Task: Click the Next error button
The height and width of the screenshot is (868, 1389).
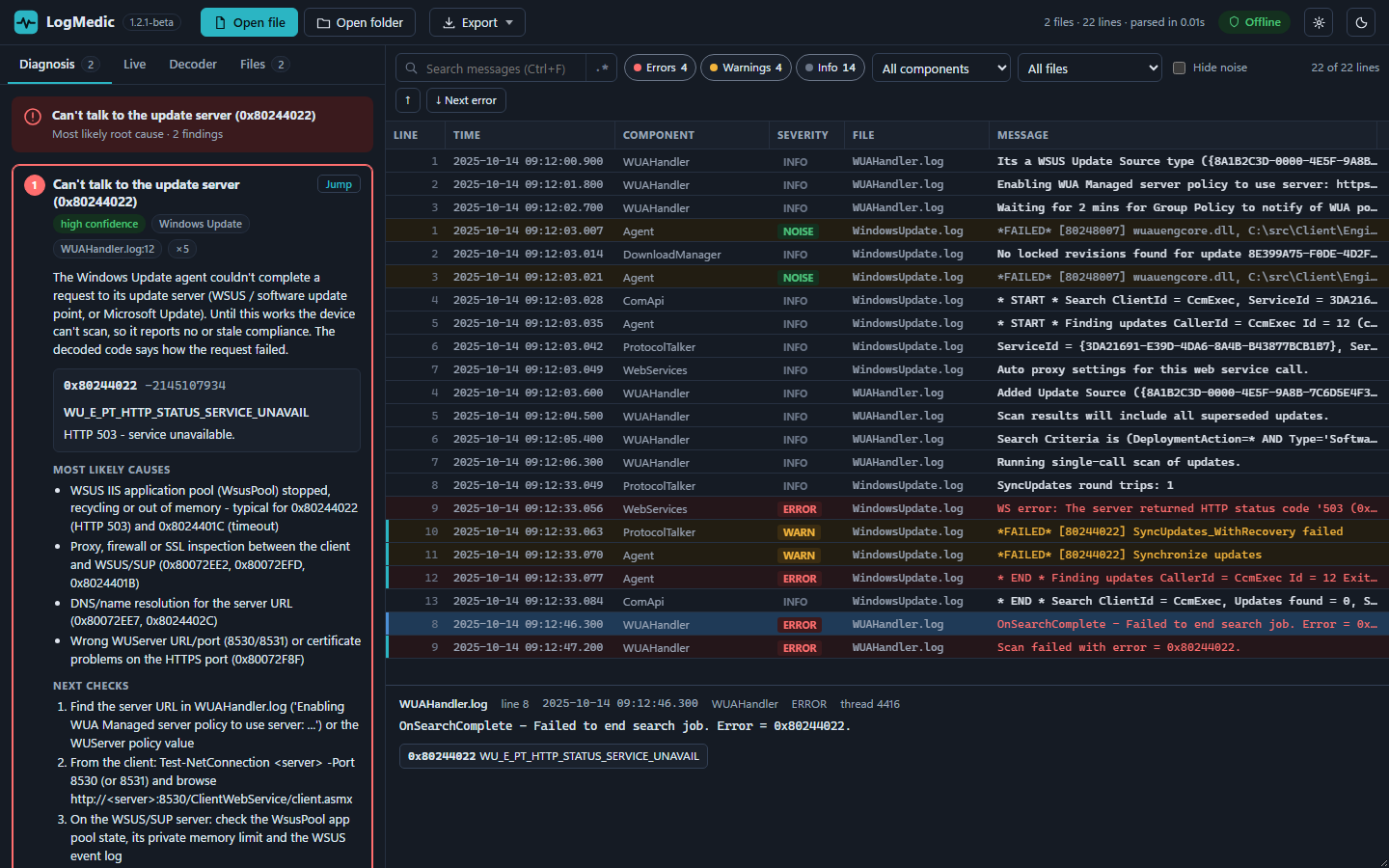Action: click(x=466, y=100)
